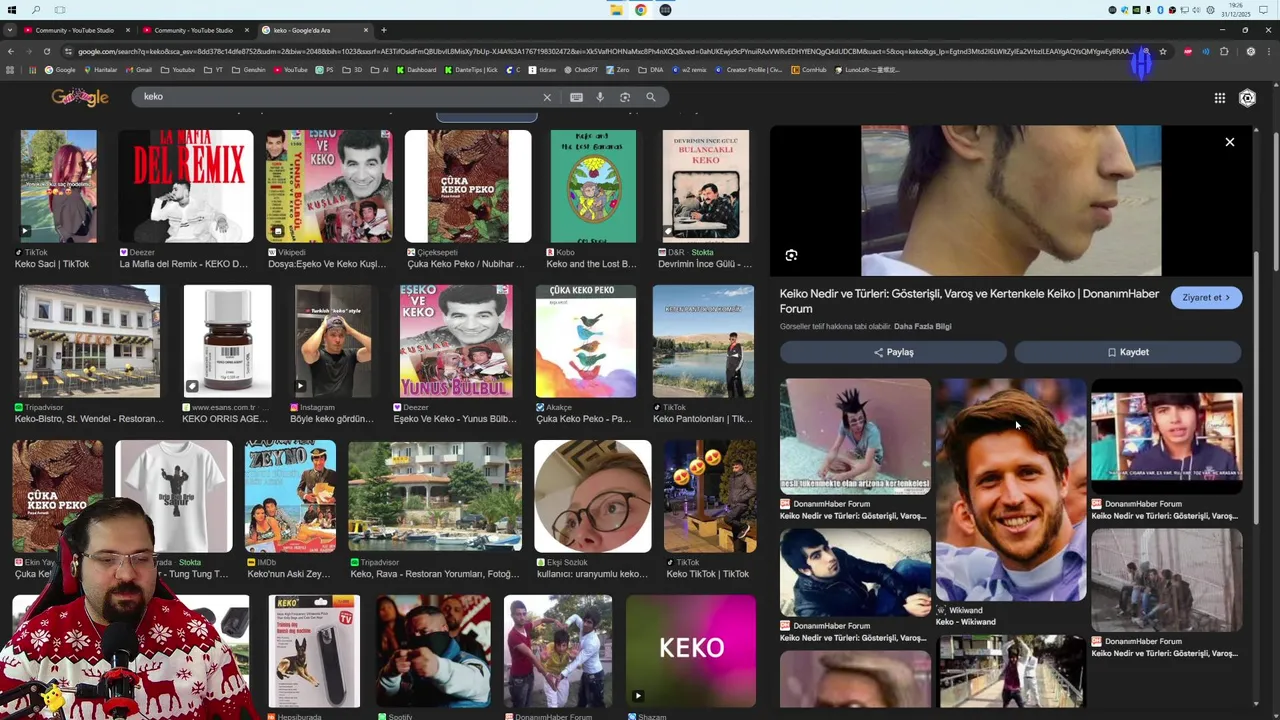Open the red ABP extension icon
Viewport: 1280px width, 720px height.
coord(1188,51)
